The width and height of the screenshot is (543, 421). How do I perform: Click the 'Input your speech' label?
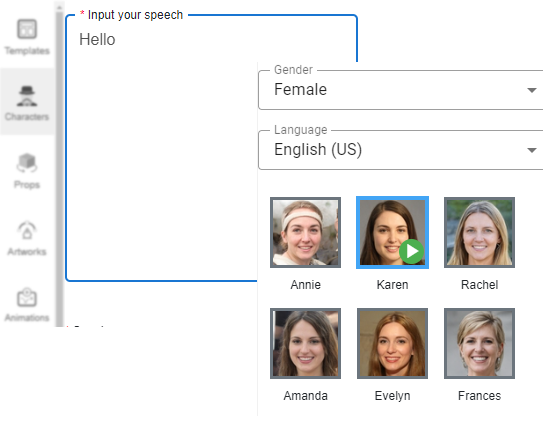(135, 15)
